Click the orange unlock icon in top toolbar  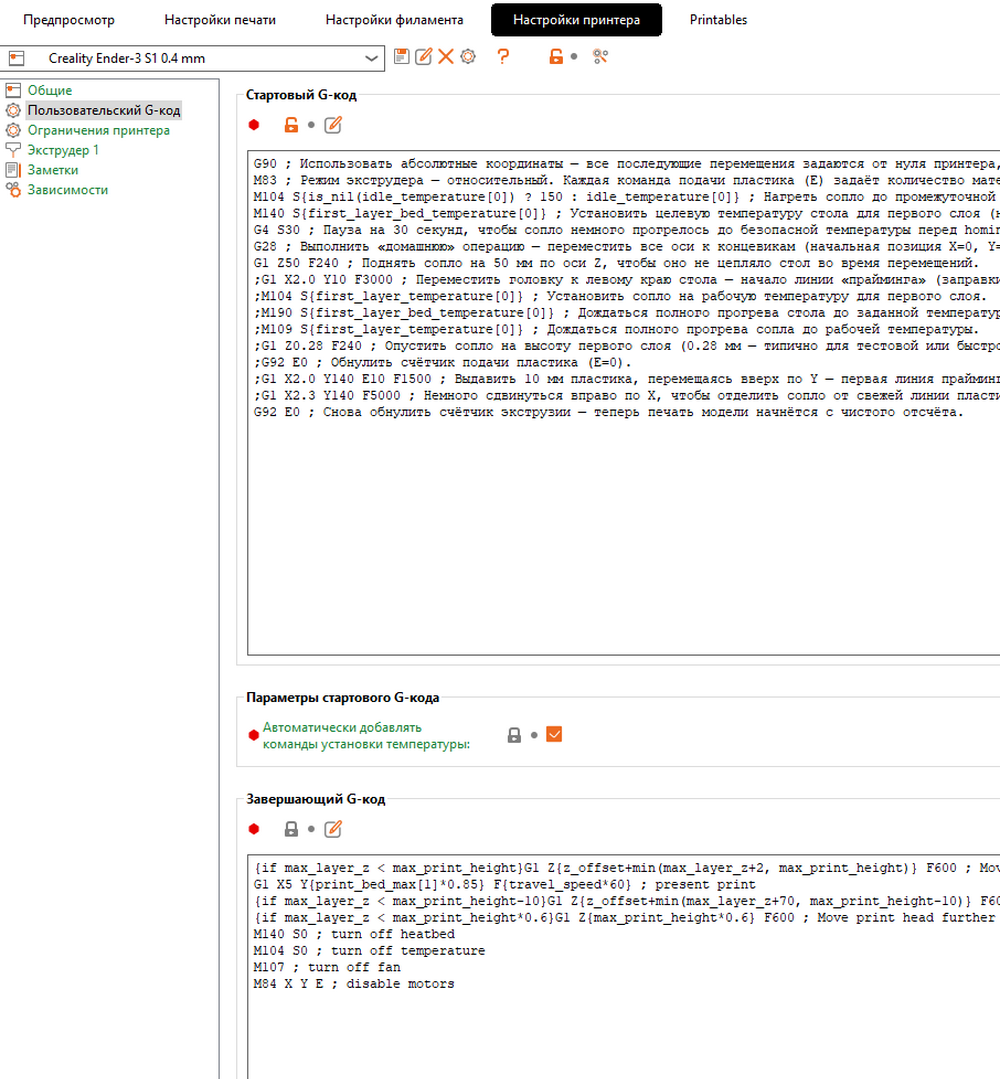(x=556, y=57)
